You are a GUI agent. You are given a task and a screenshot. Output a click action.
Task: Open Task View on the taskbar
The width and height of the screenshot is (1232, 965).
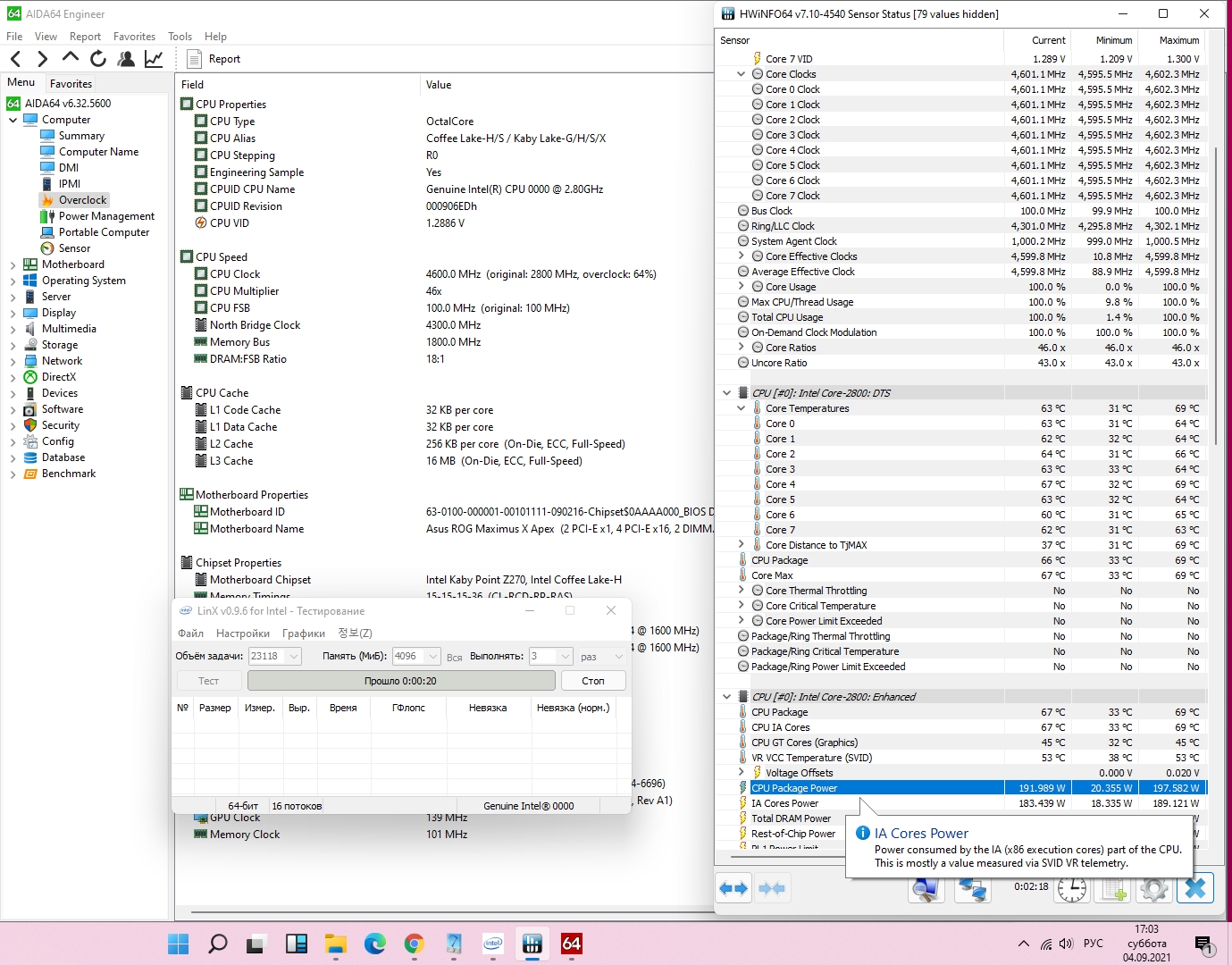[257, 944]
